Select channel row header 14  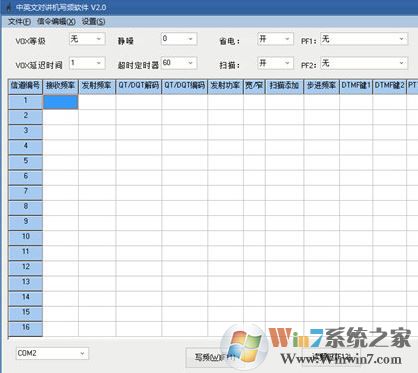[25, 299]
